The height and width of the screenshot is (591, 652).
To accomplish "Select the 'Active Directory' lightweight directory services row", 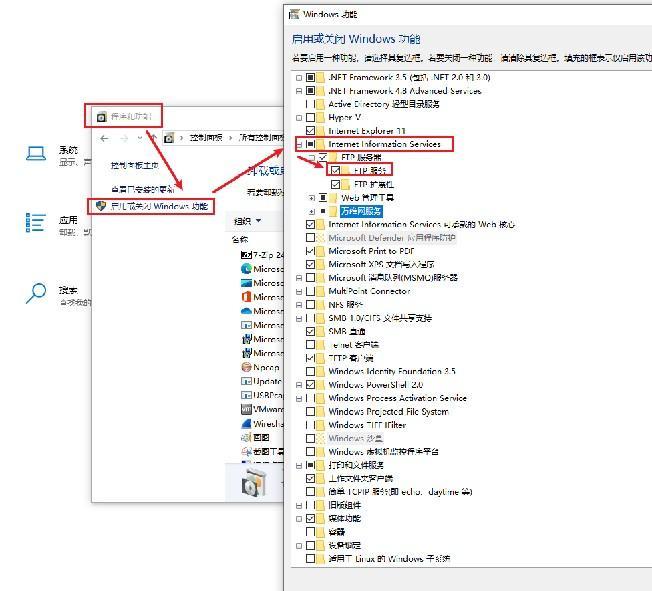I will (x=384, y=104).
